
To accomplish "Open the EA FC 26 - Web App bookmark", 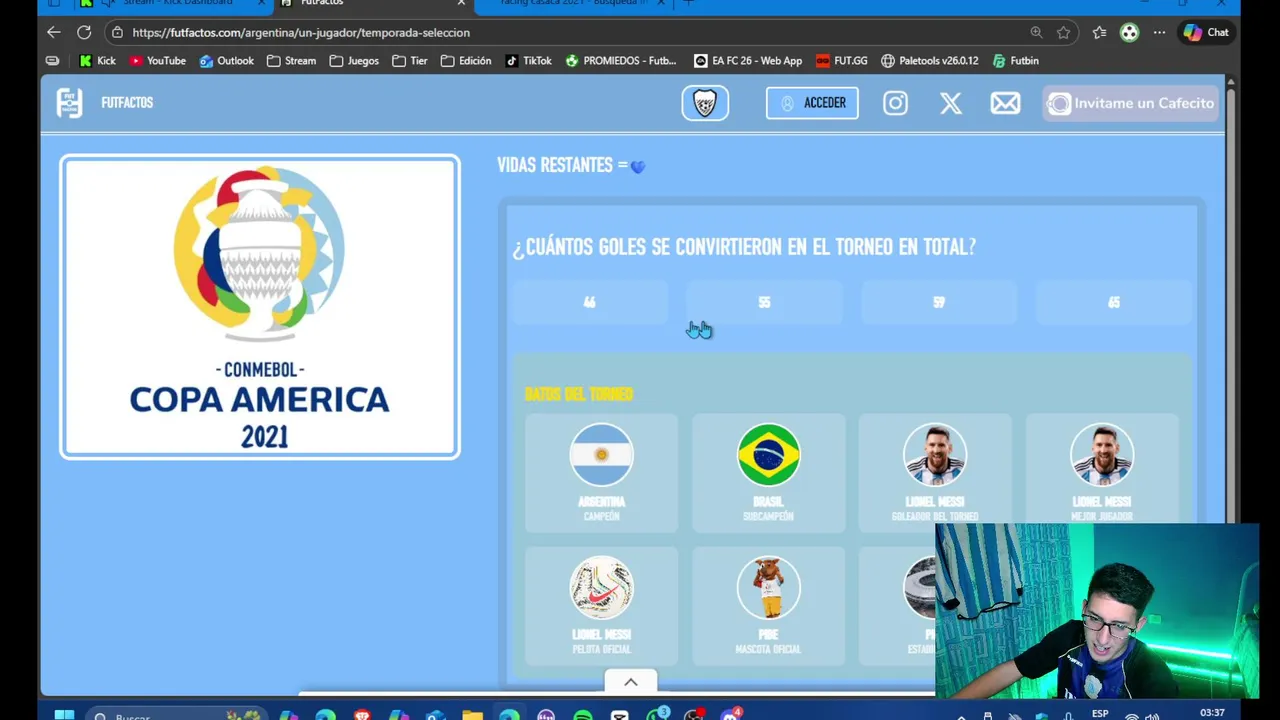I will tap(748, 61).
